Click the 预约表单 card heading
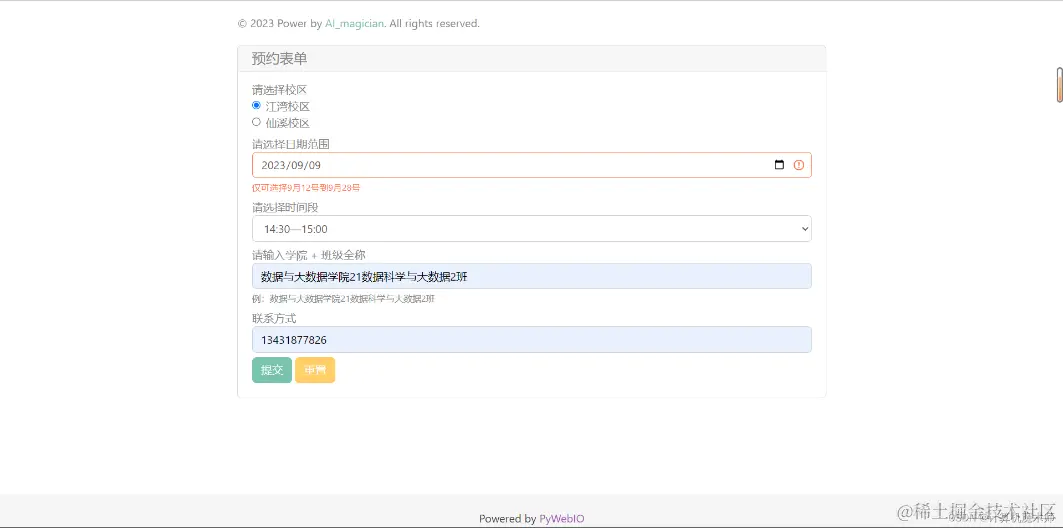The height and width of the screenshot is (528, 1063). 279,59
